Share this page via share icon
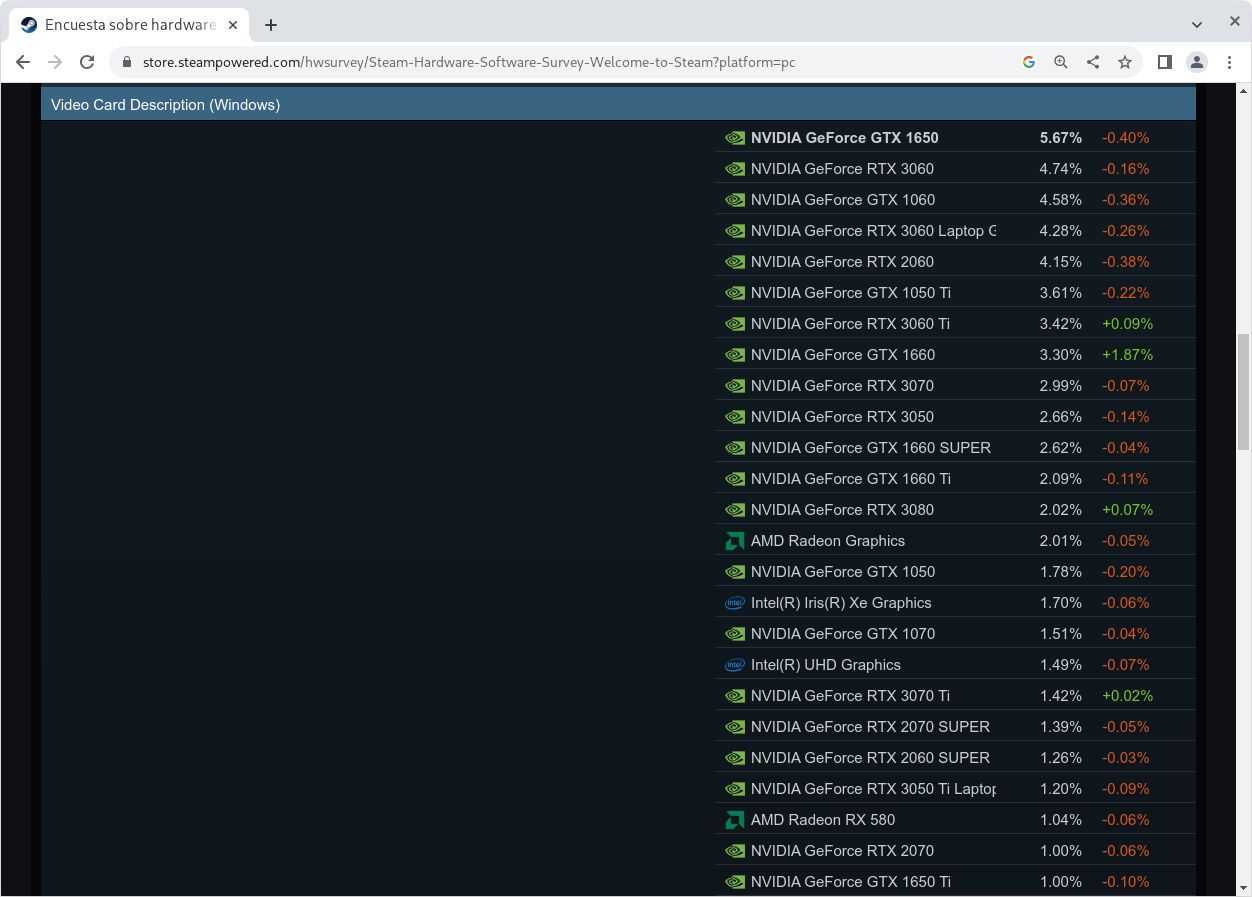Image resolution: width=1252 pixels, height=897 pixels. click(1093, 62)
